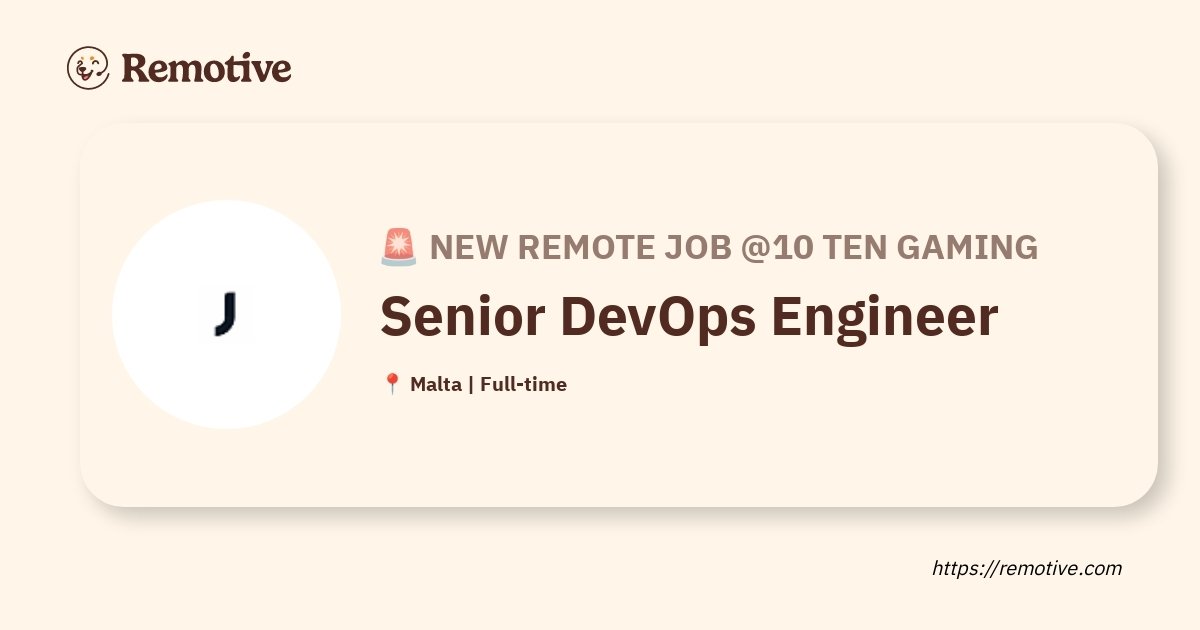Click the red siren emoji icon
Viewport: 1200px width, 630px height.
tap(399, 246)
